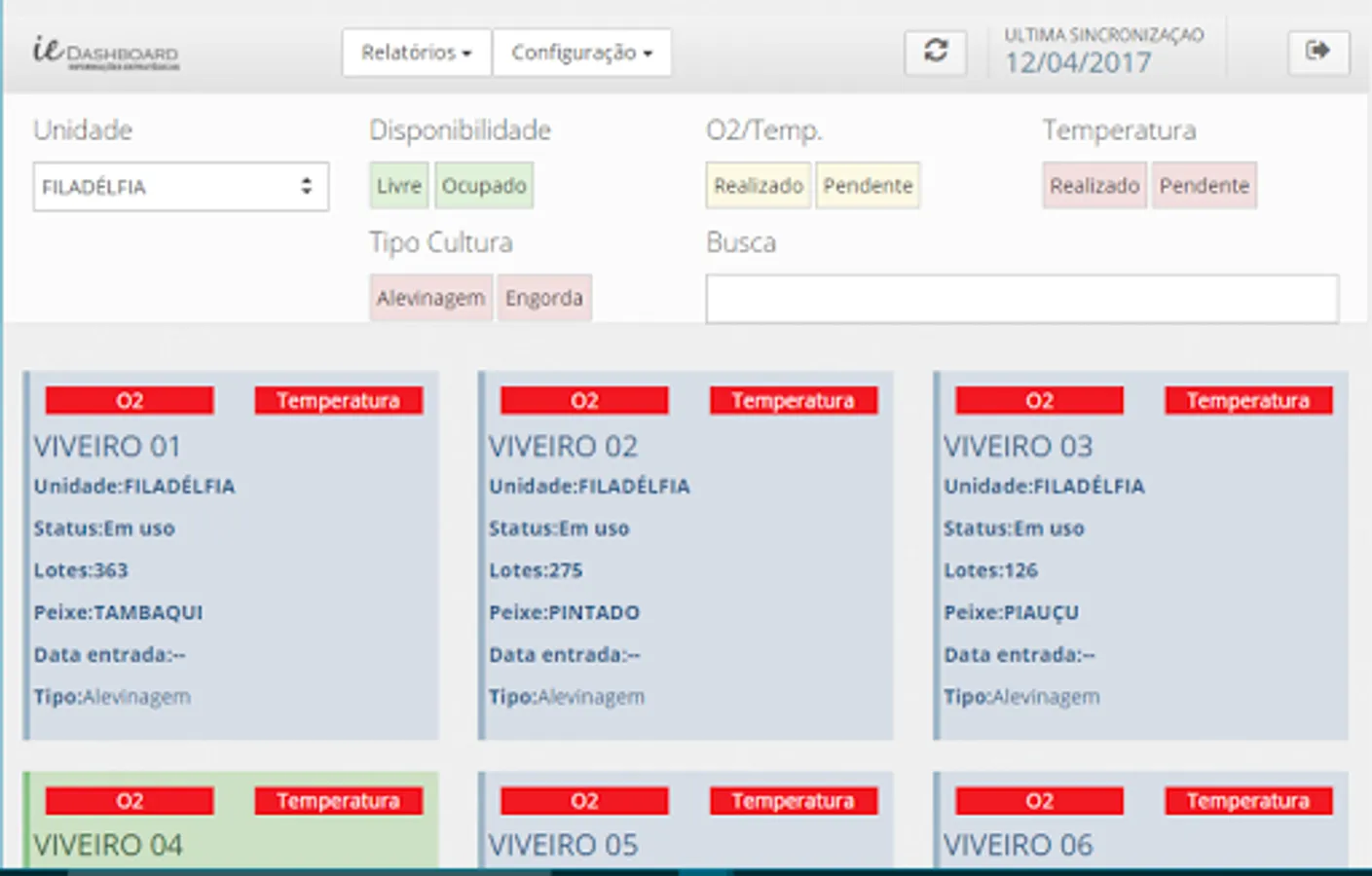Click the ie Dashboard logo
1372x876 pixels.
pos(105,53)
